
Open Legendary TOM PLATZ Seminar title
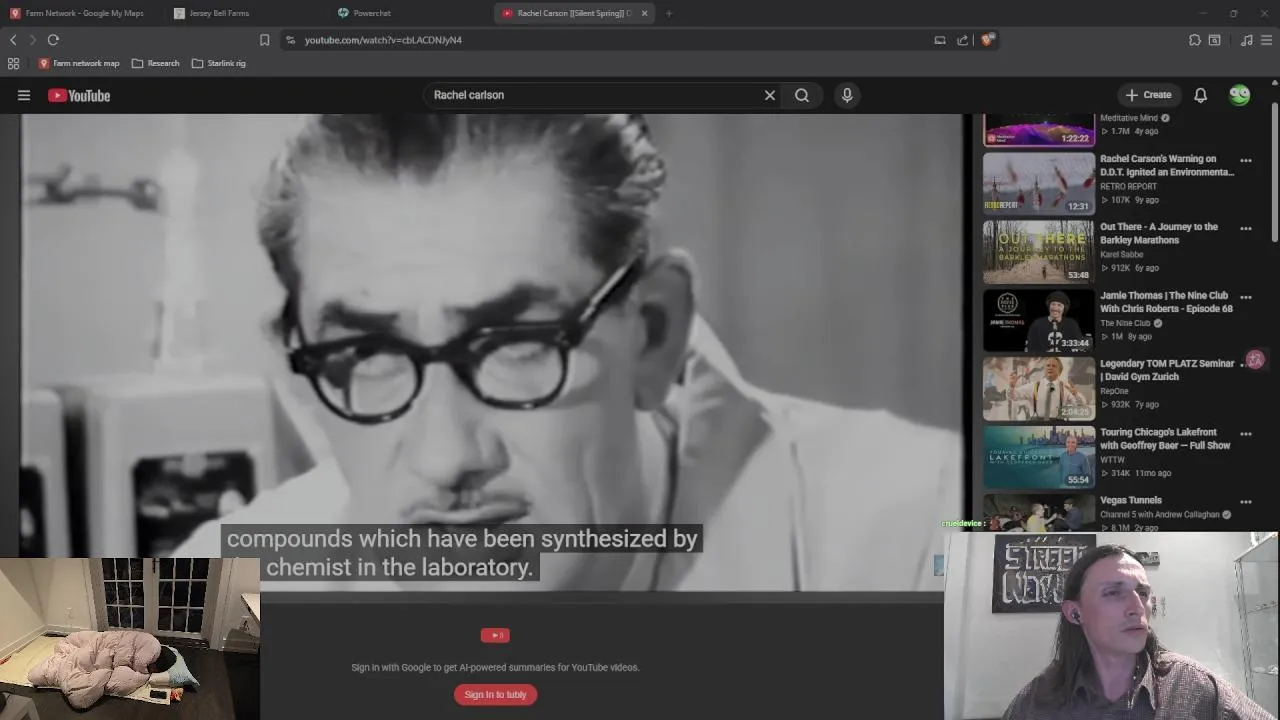pos(1167,370)
